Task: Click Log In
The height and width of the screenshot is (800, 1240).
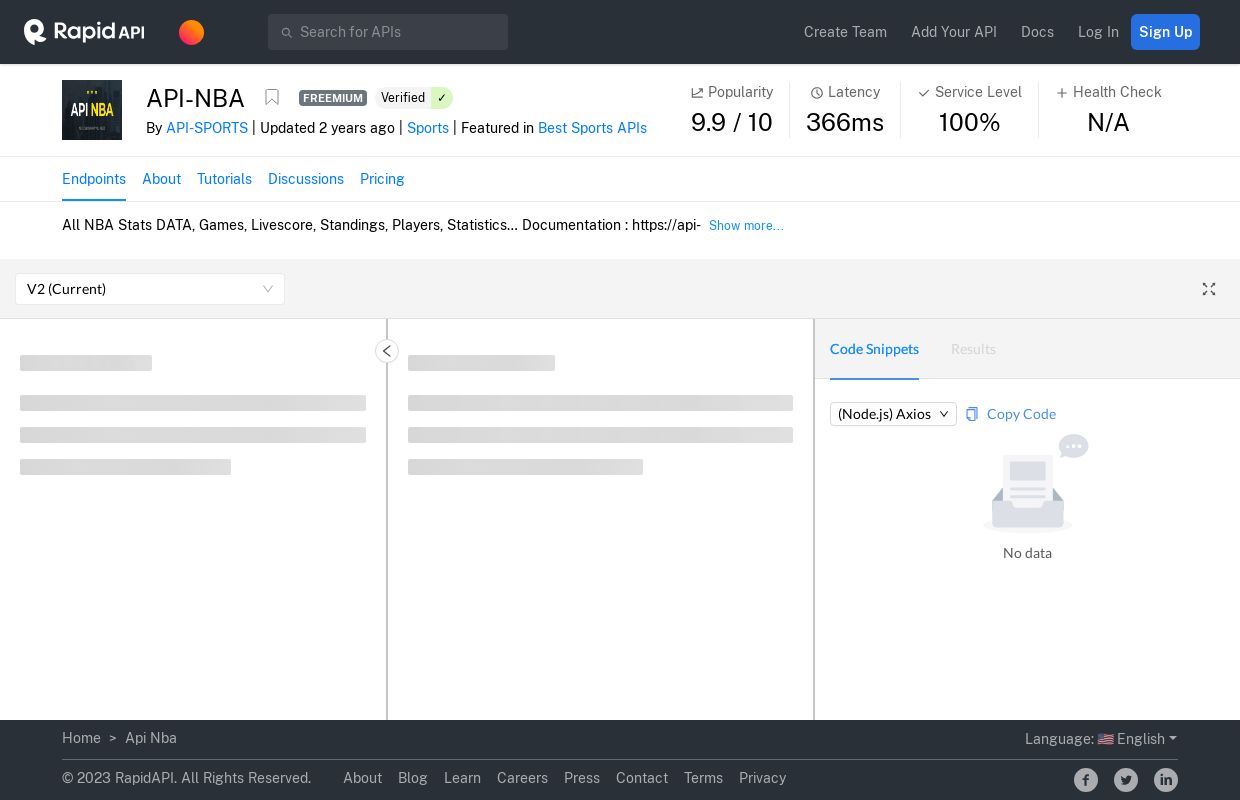Action: pos(1098,32)
